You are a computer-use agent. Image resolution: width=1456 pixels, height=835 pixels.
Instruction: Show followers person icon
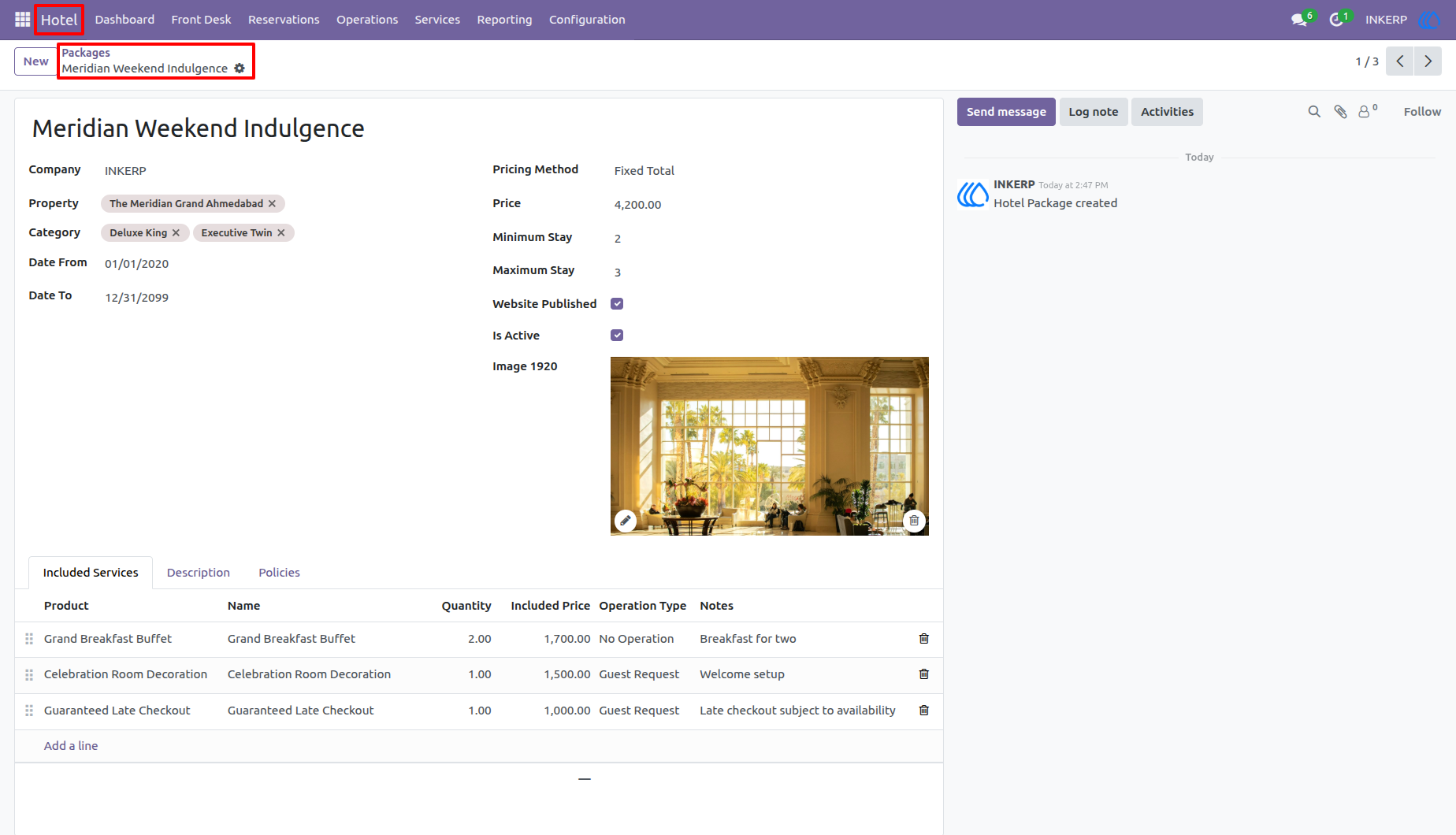(x=1365, y=112)
